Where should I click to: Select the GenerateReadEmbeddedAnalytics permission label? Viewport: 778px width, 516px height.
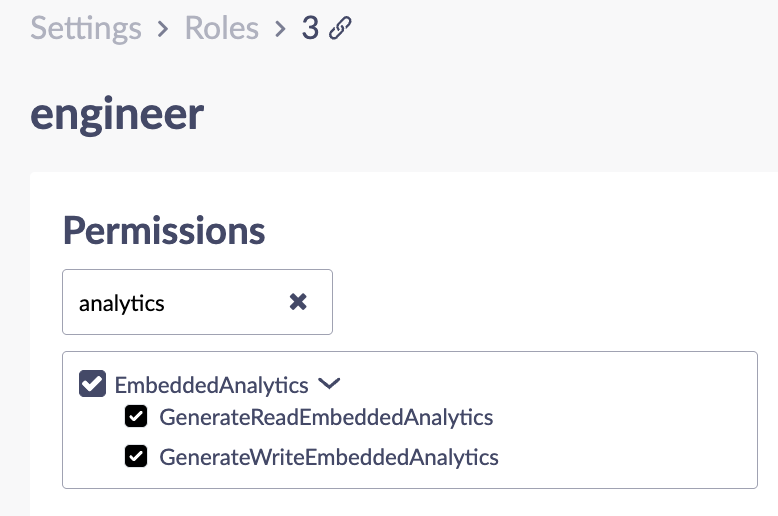(x=326, y=417)
